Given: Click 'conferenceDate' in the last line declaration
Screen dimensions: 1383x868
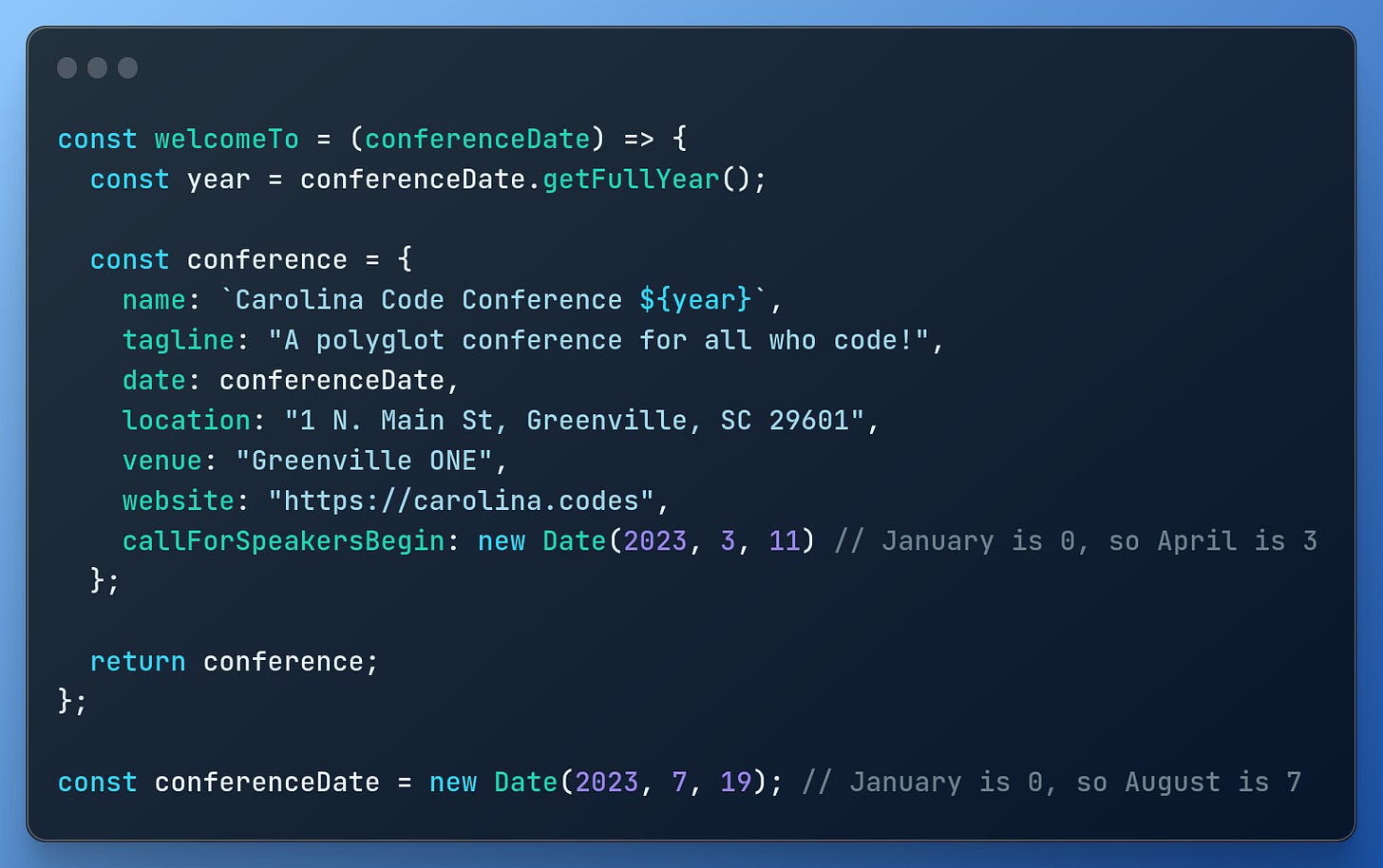Looking at the screenshot, I should pos(267,782).
